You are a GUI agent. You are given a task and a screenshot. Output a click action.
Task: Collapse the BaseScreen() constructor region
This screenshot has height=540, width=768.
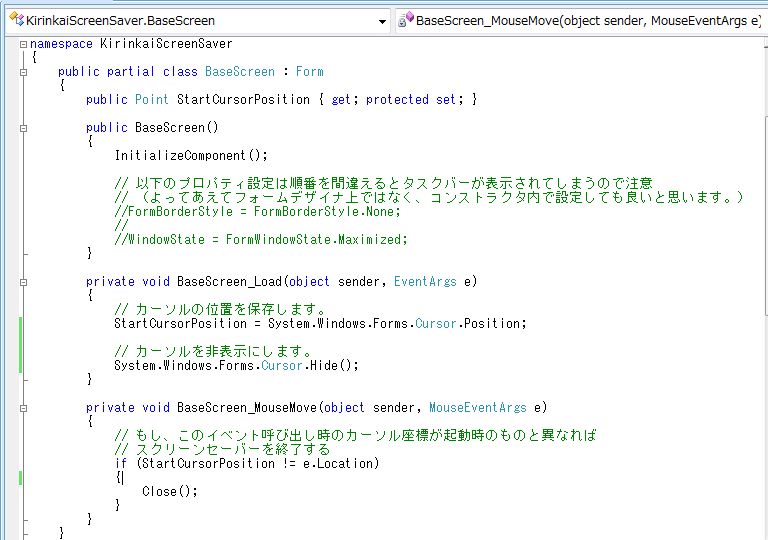(23, 128)
